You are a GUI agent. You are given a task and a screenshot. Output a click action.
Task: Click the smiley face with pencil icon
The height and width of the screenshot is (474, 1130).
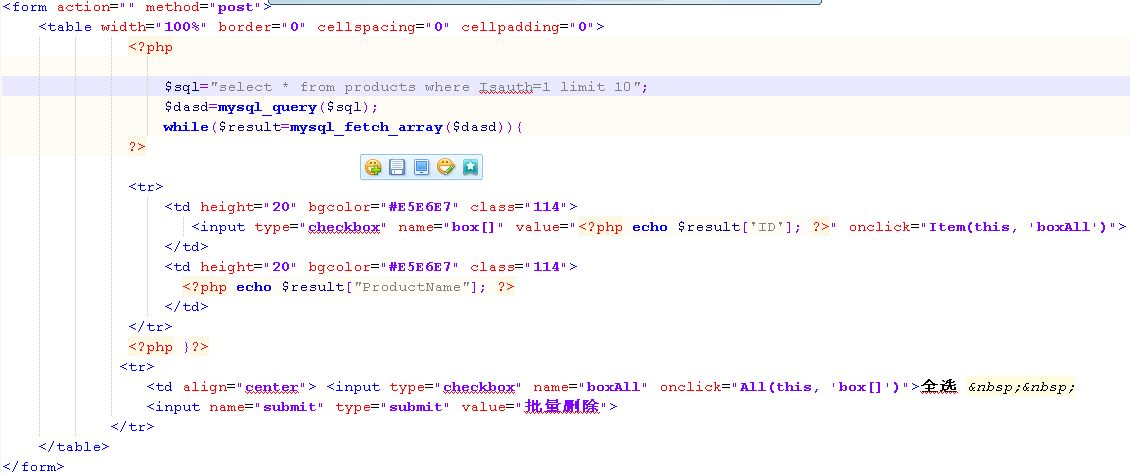tap(446, 167)
